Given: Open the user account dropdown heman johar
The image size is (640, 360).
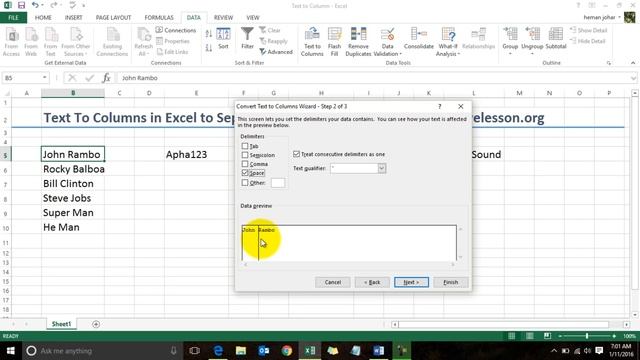Looking at the screenshot, I should tap(602, 18).
